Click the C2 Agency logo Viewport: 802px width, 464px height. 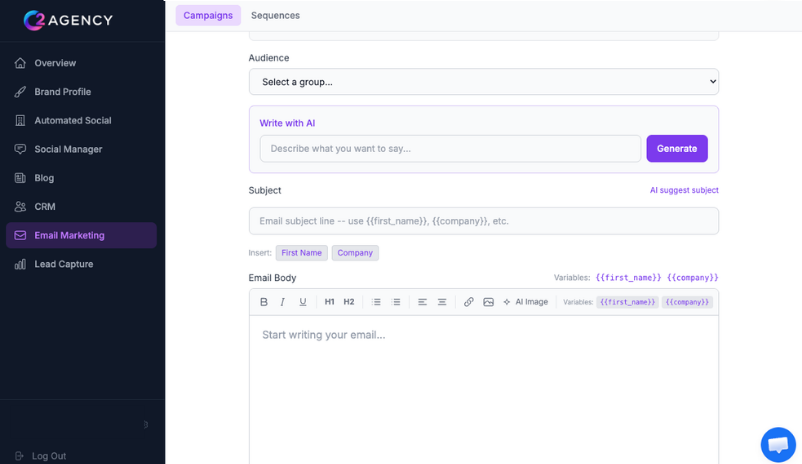(68, 20)
